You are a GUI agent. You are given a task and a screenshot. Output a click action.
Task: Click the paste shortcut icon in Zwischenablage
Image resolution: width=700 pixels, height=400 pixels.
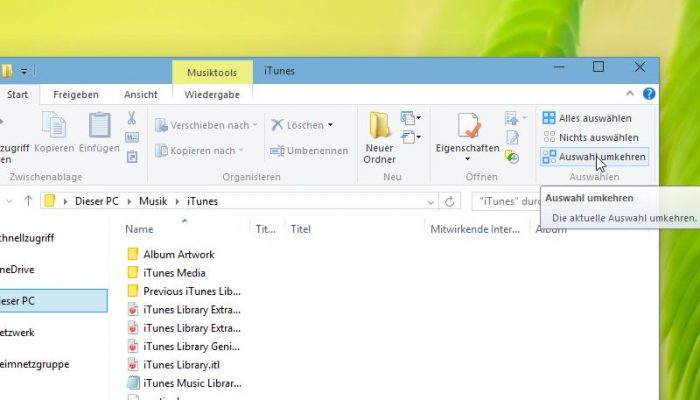pos(132,157)
